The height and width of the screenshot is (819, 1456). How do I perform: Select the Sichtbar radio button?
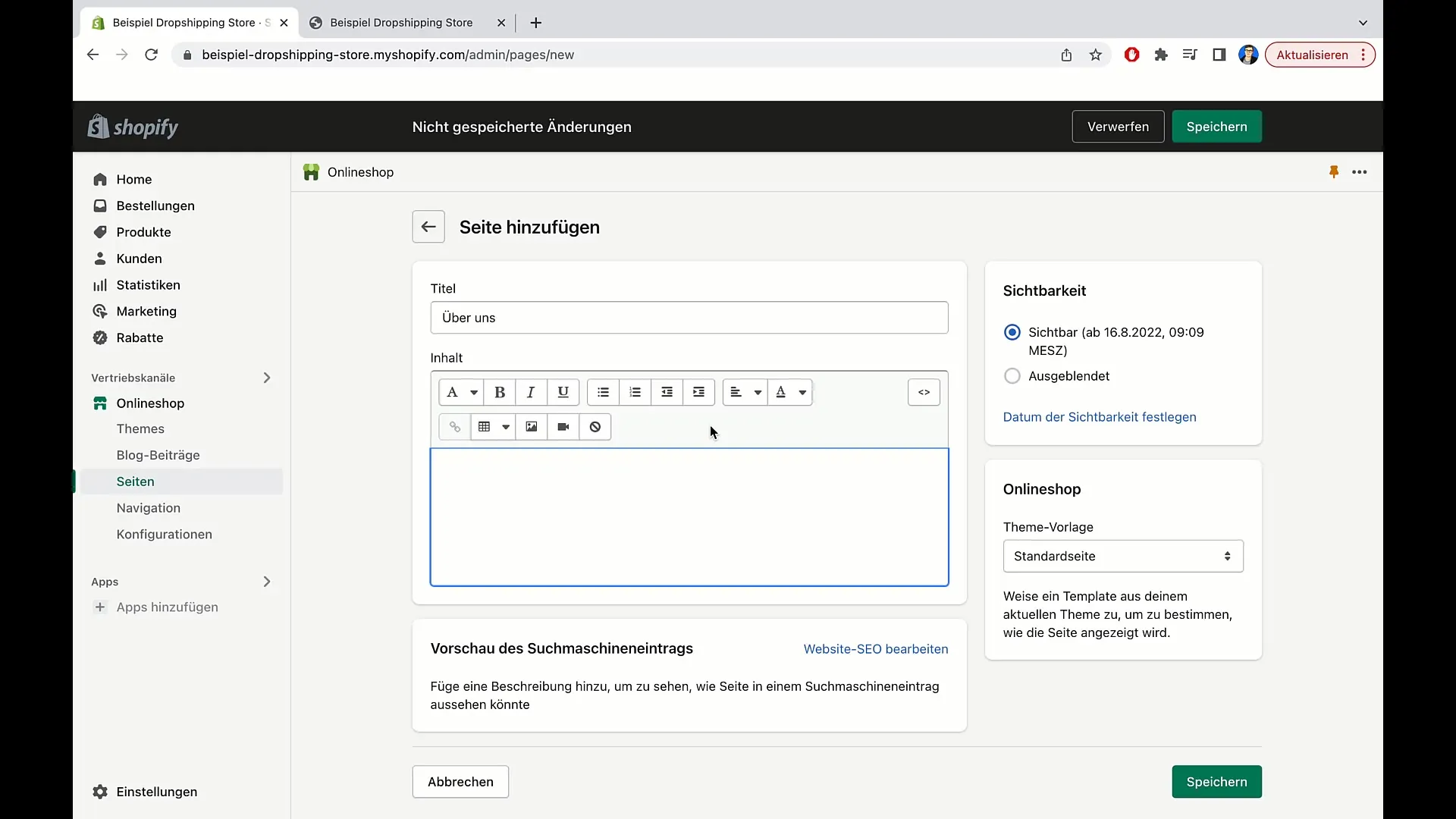[x=1012, y=331]
